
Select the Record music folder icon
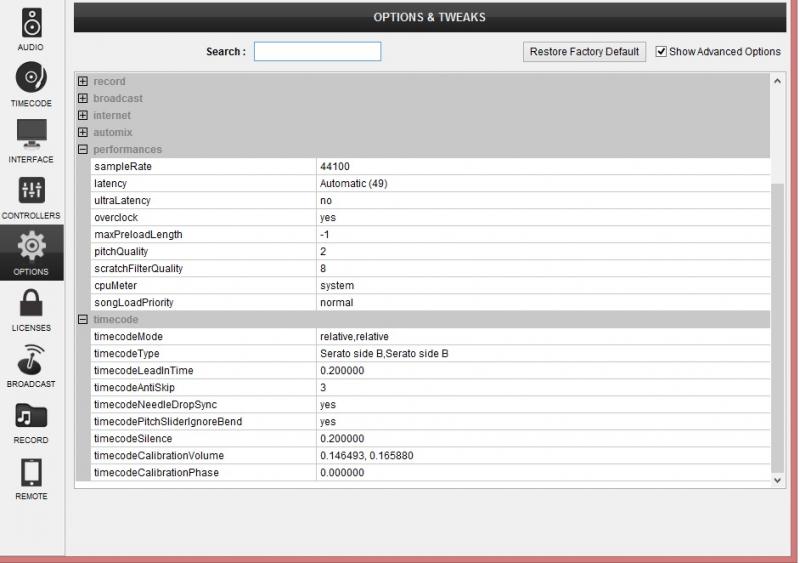(x=31, y=415)
